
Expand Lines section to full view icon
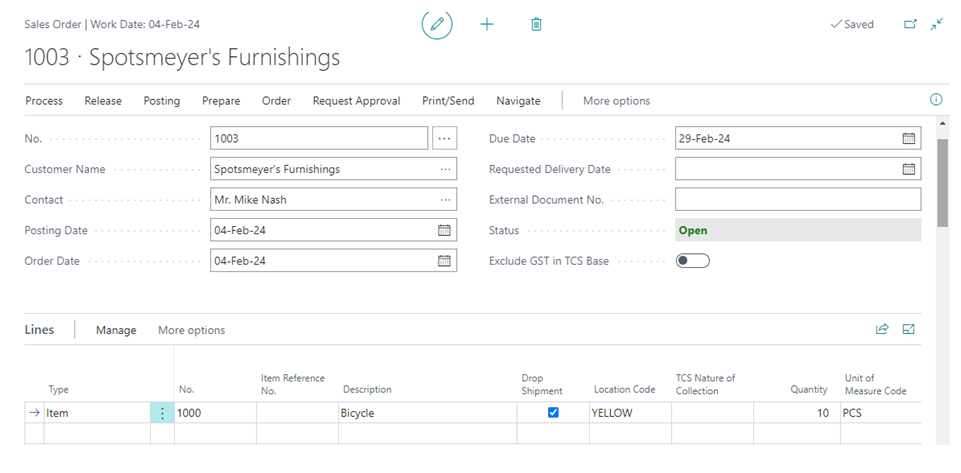(908, 330)
